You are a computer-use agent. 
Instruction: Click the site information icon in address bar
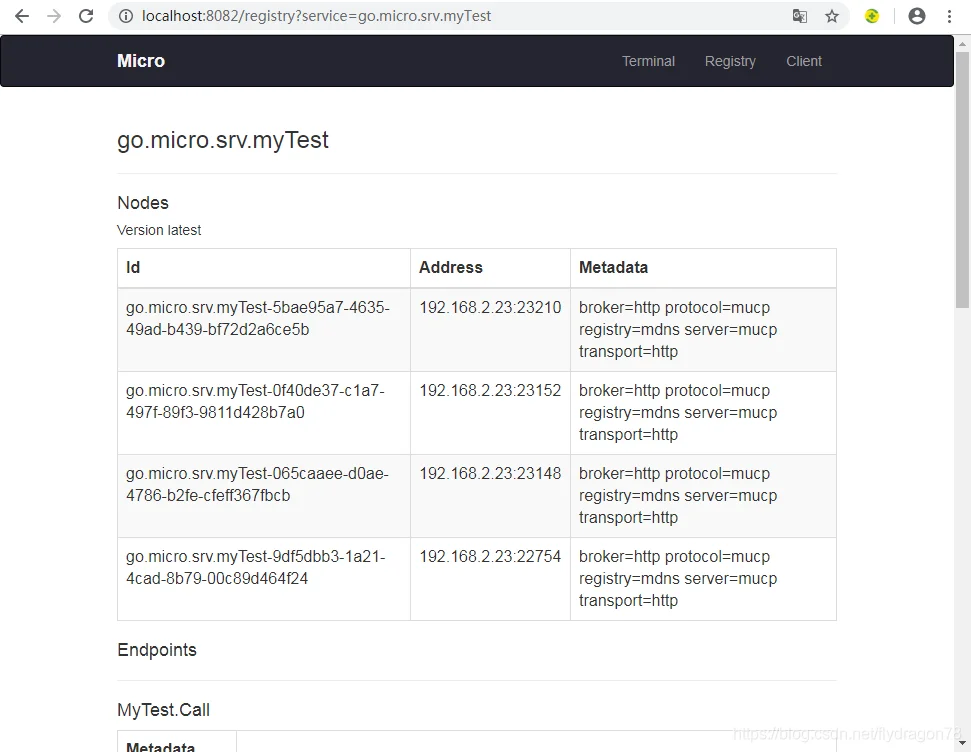[126, 16]
